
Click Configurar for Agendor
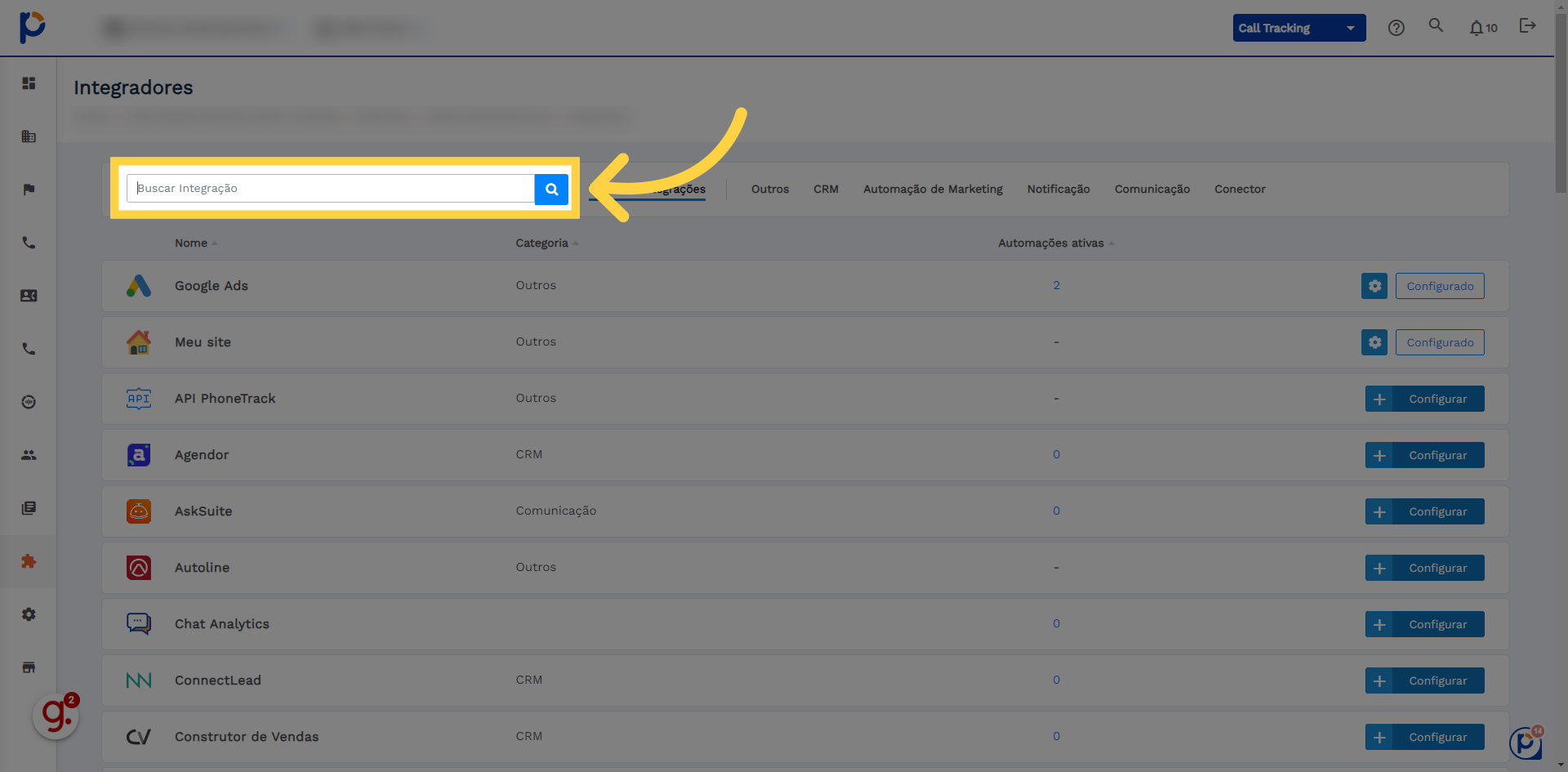click(x=1425, y=455)
